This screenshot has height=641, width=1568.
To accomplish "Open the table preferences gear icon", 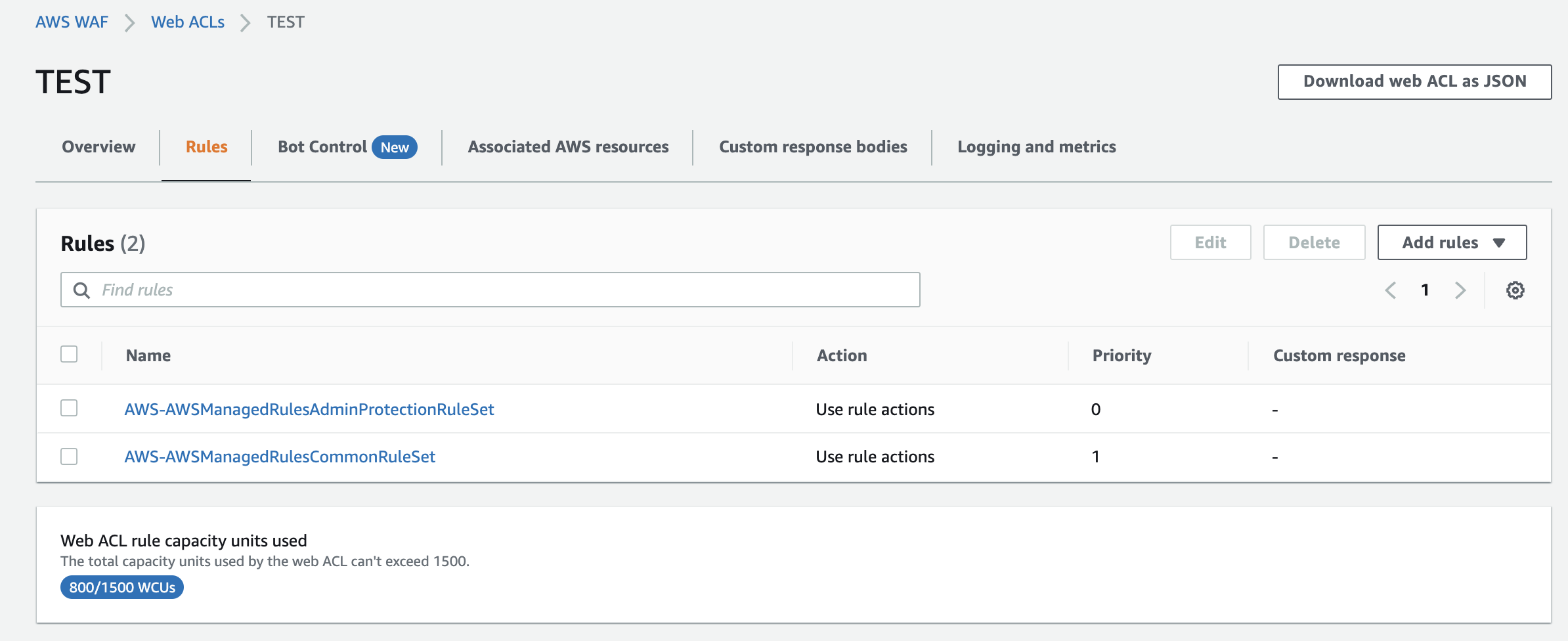I will [1515, 290].
